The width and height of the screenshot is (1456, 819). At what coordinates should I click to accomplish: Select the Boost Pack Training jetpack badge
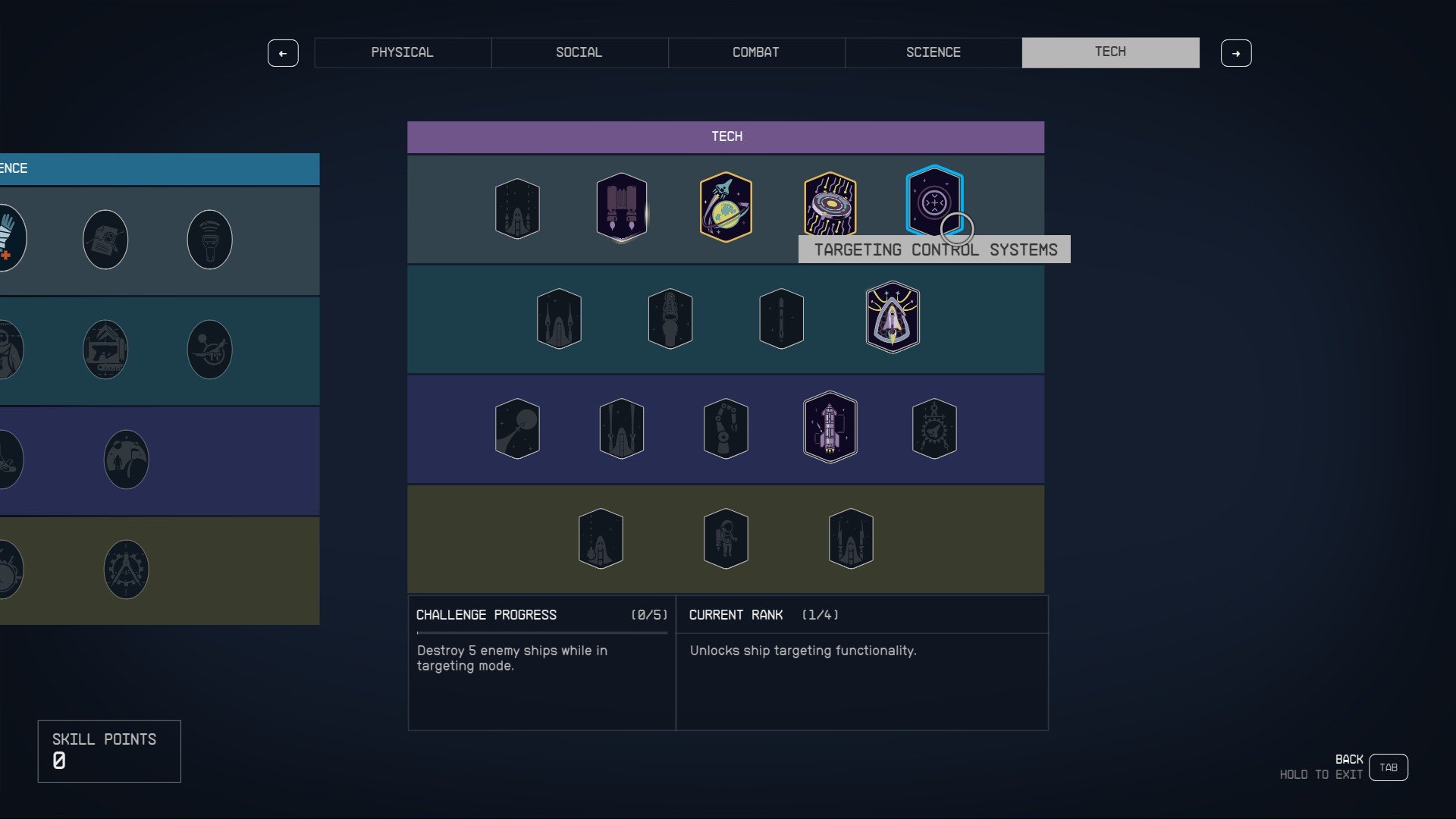[x=622, y=207]
